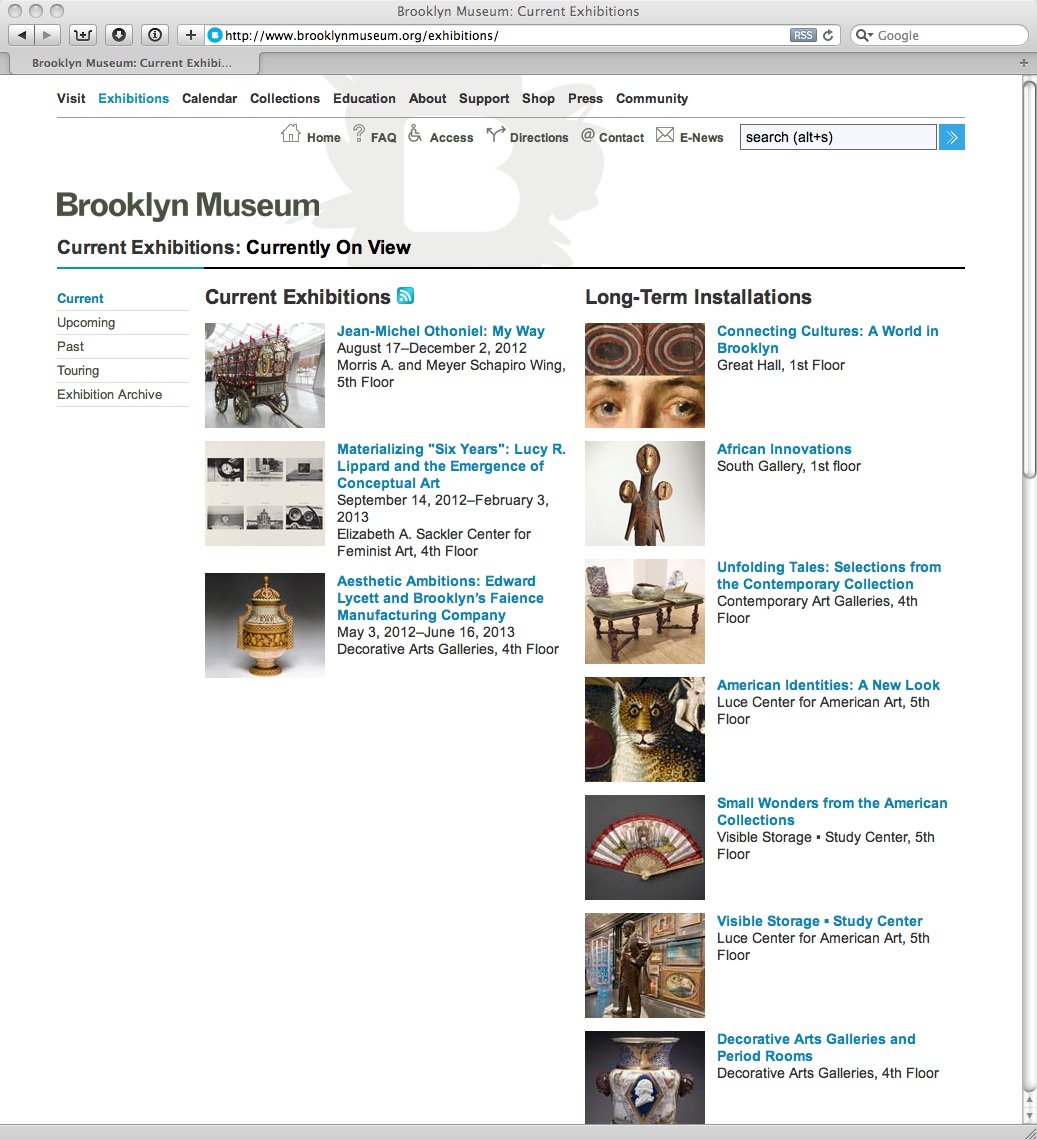The image size is (1037, 1140).
Task: Open Decorative Arts Galleries and Period Rooms
Action: 816,1047
